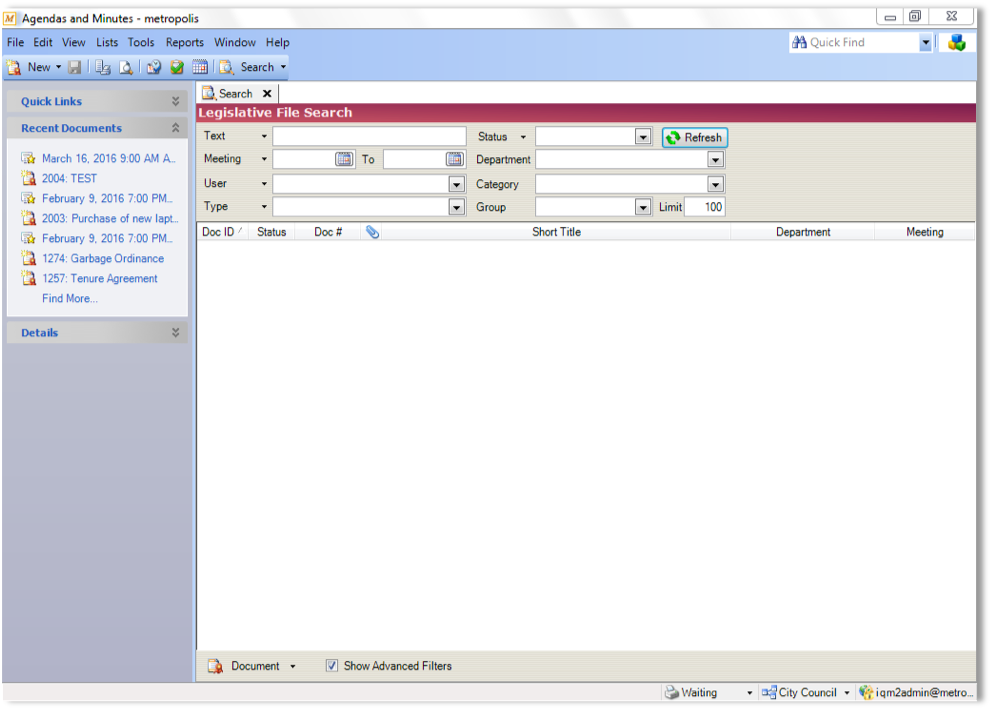The image size is (991, 708).
Task: Open the File menu
Action: [15, 42]
